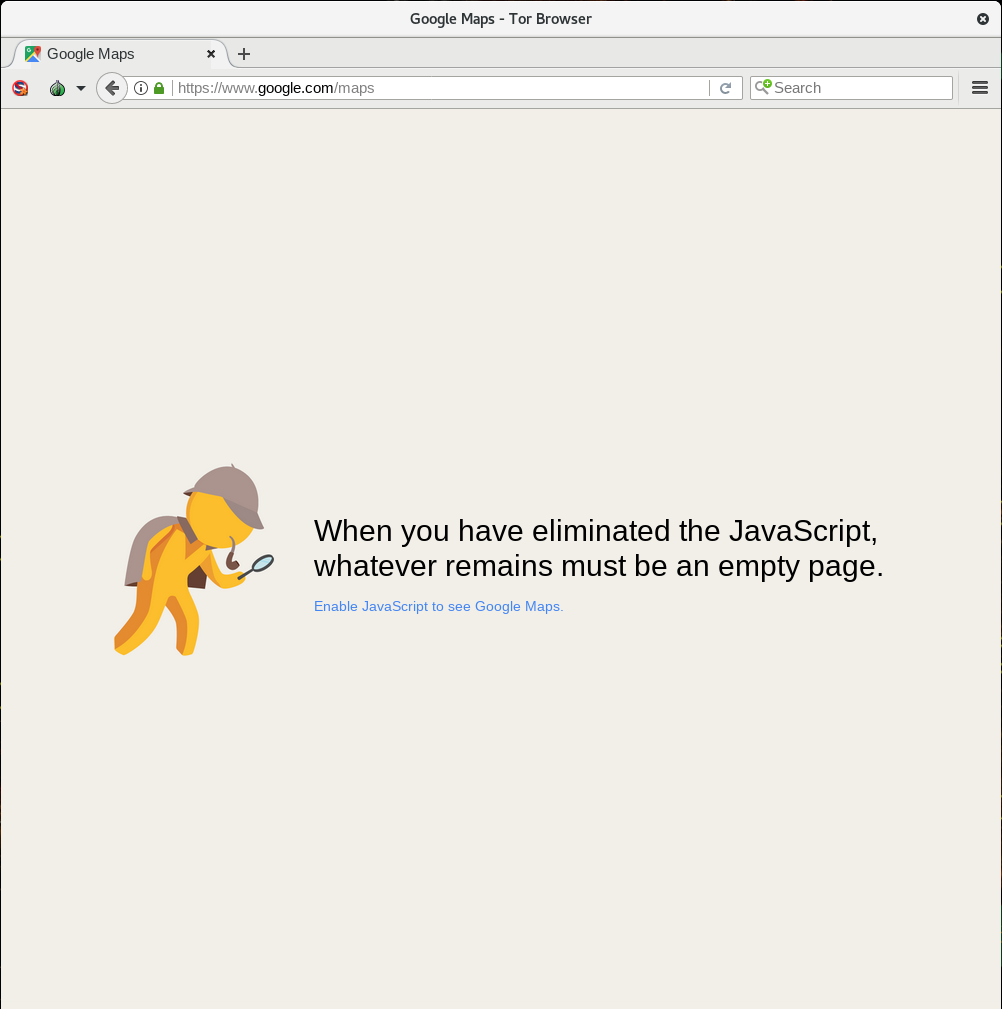Image resolution: width=1002 pixels, height=1009 pixels.
Task: Click the Google Maps - Tor Browser title
Action: pyautogui.click(x=501, y=19)
